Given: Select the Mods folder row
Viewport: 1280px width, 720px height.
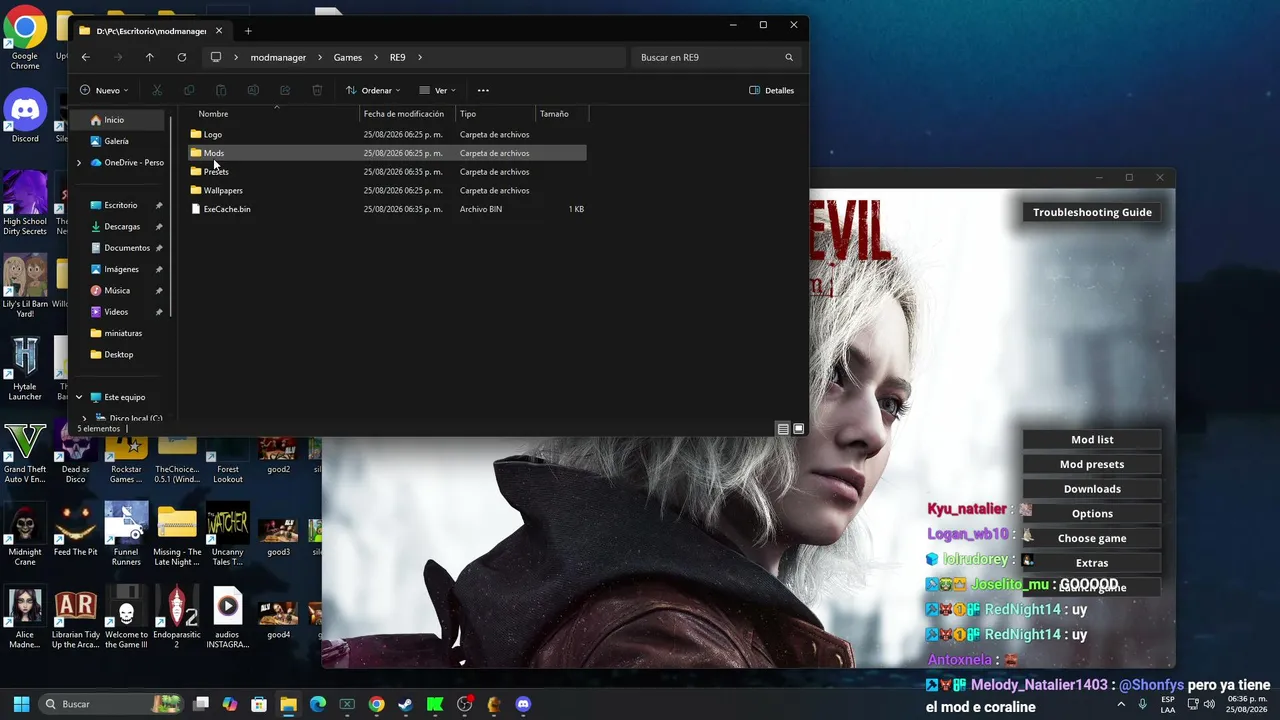Looking at the screenshot, I should tap(387, 153).
